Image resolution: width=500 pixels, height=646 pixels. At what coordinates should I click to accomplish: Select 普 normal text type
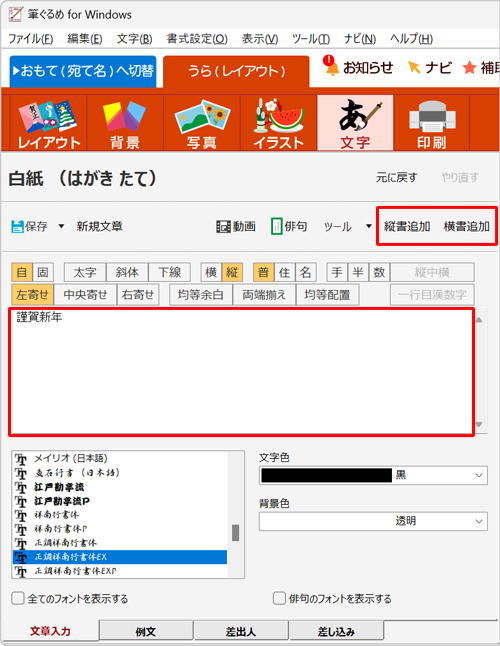264,272
